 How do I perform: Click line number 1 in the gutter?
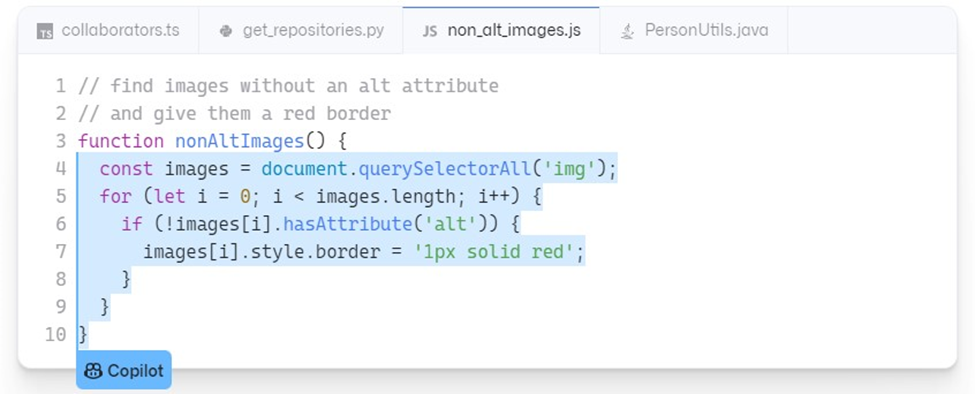(60, 86)
